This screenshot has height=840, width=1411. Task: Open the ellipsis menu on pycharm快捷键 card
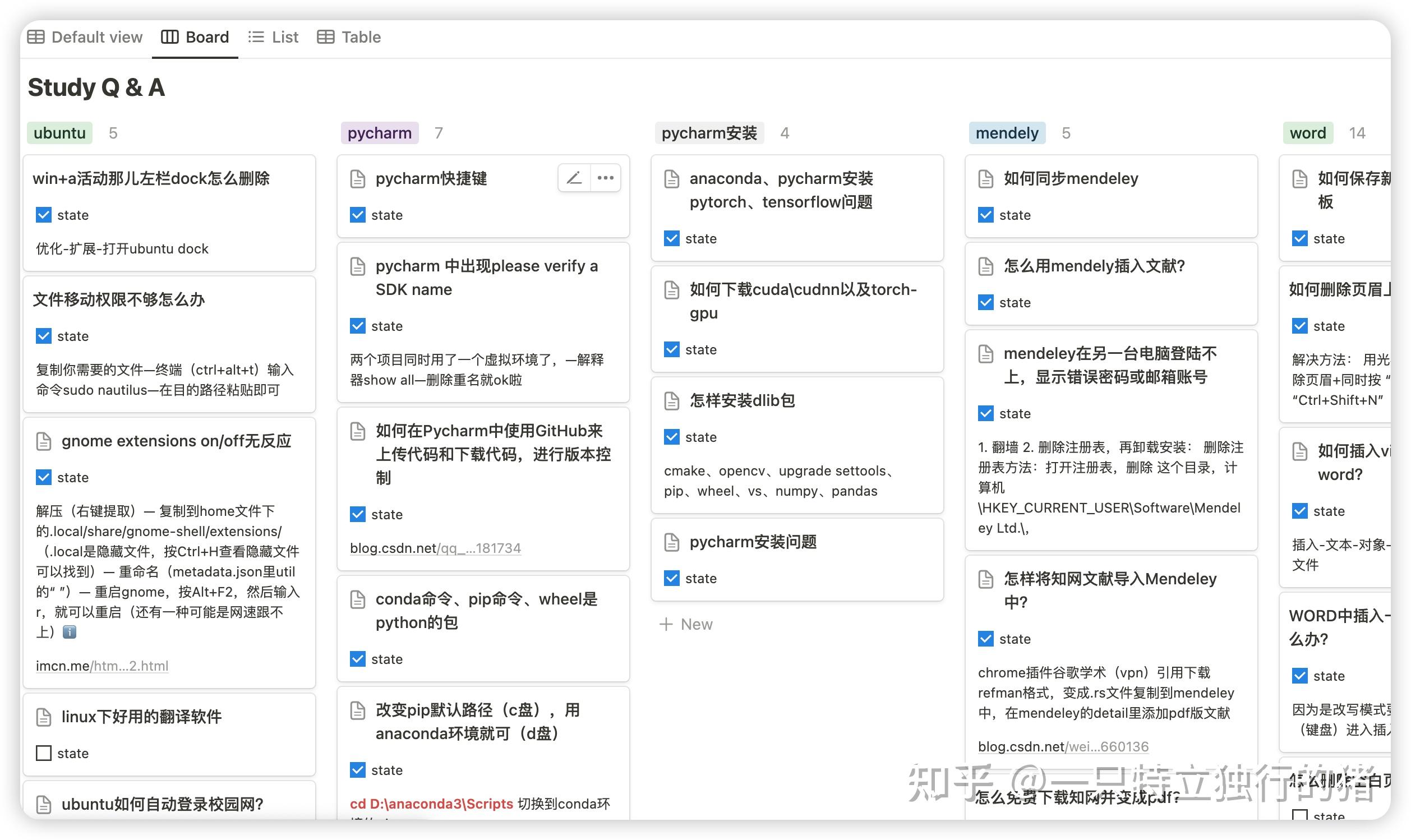[x=605, y=178]
